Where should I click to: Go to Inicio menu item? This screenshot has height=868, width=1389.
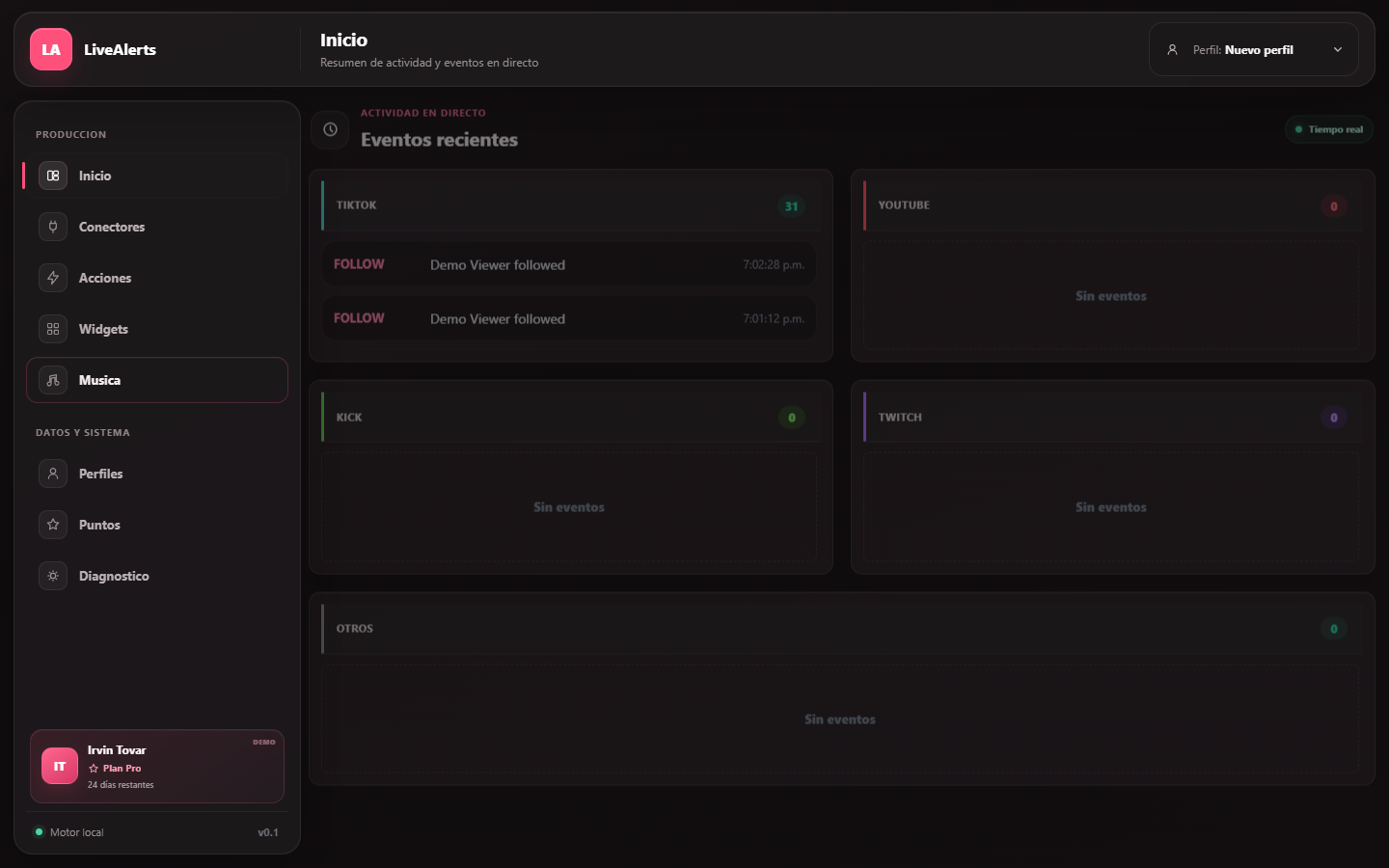tap(157, 176)
